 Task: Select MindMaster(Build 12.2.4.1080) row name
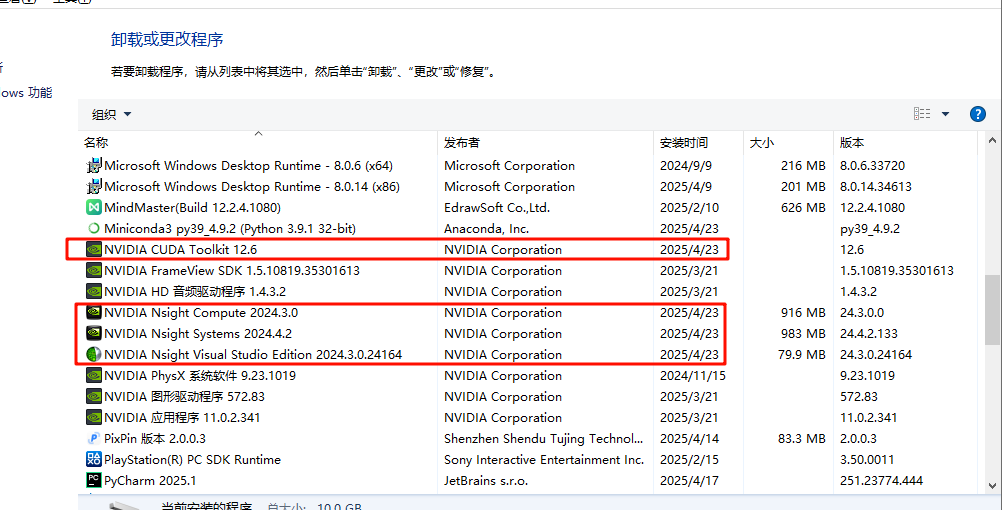[192, 208]
